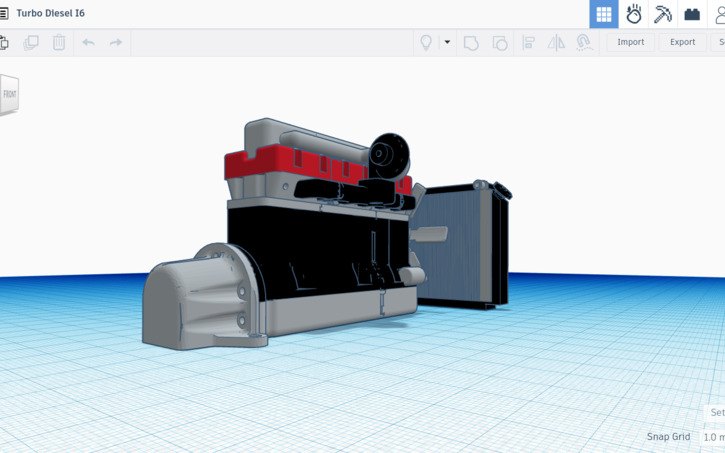This screenshot has height=453, width=725.
Task: Click the Paste icon in toolbar
Action: [x=4, y=43]
